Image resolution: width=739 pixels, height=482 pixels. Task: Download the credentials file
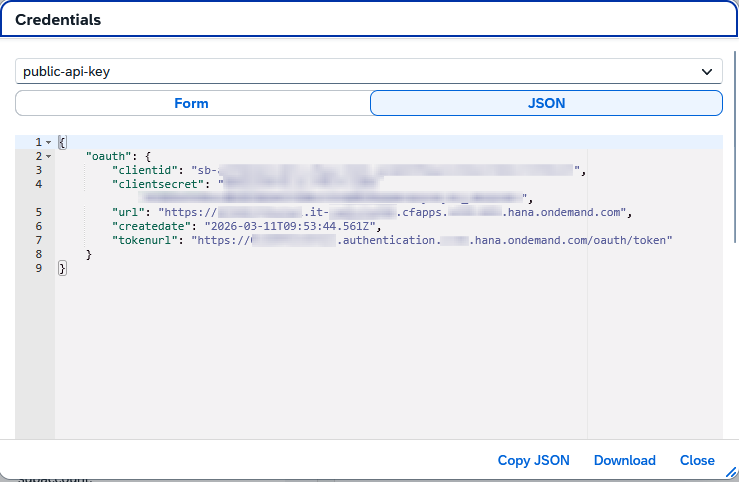click(624, 460)
